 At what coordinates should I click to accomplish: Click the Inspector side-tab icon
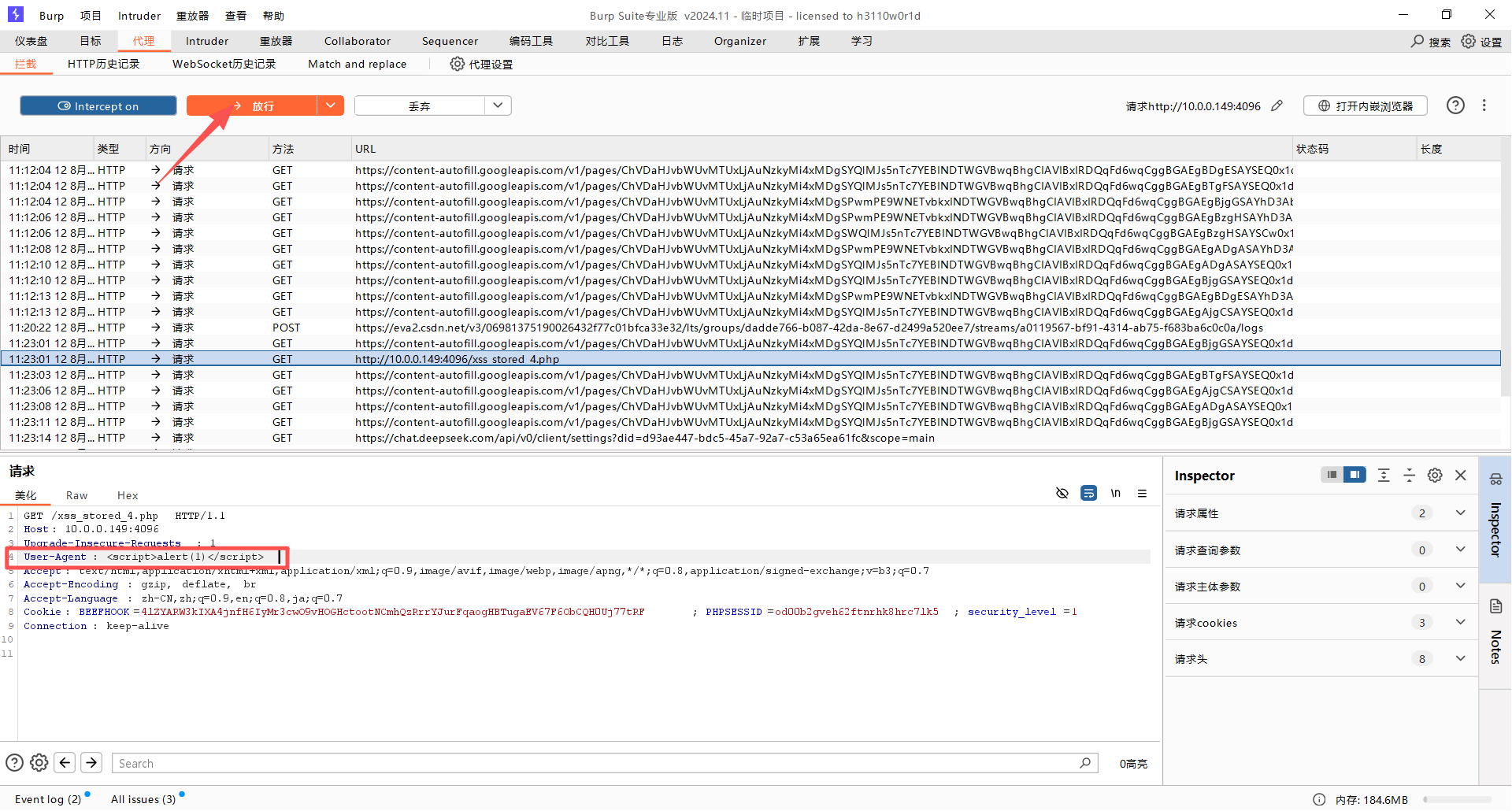click(1496, 479)
